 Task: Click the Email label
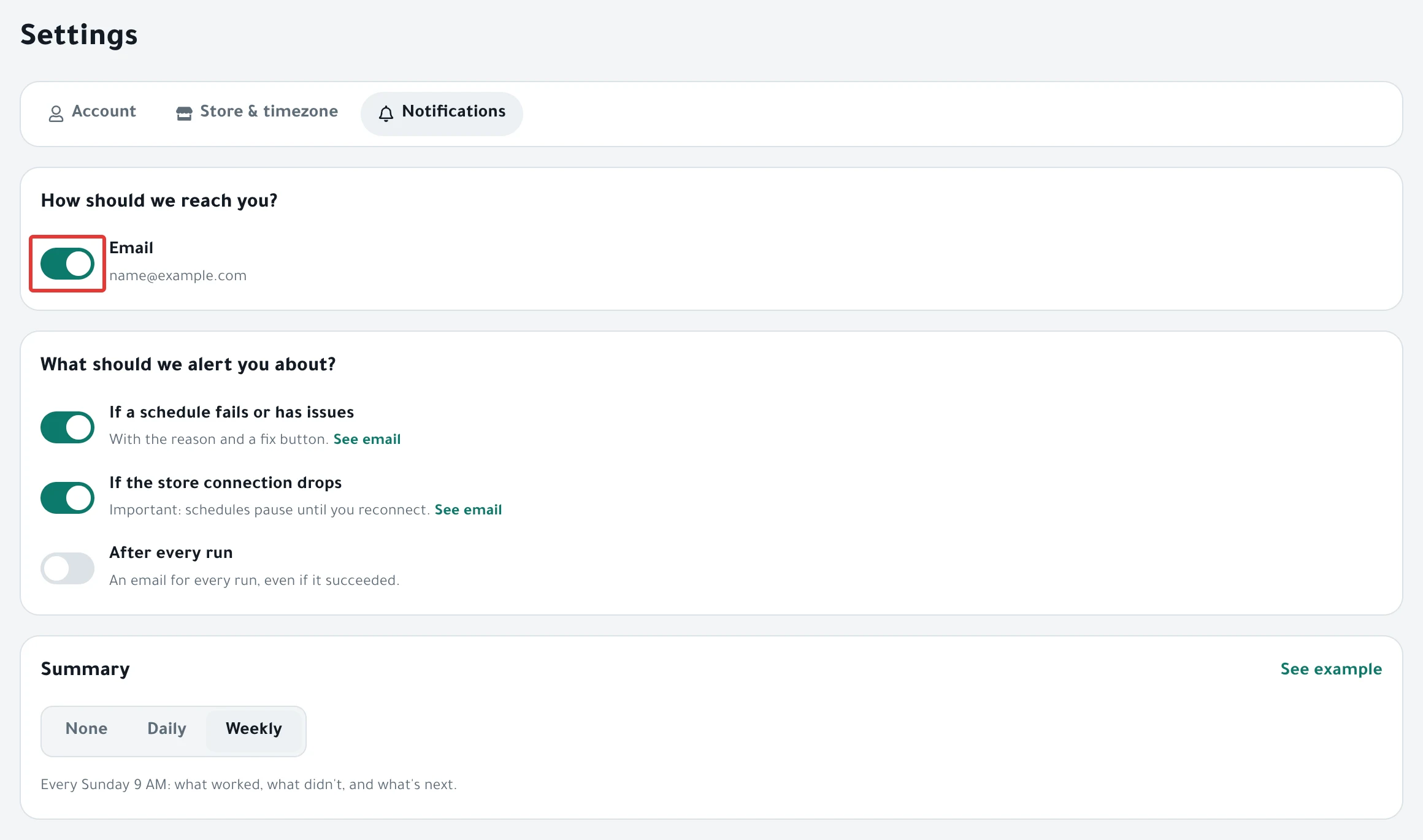[x=131, y=248]
